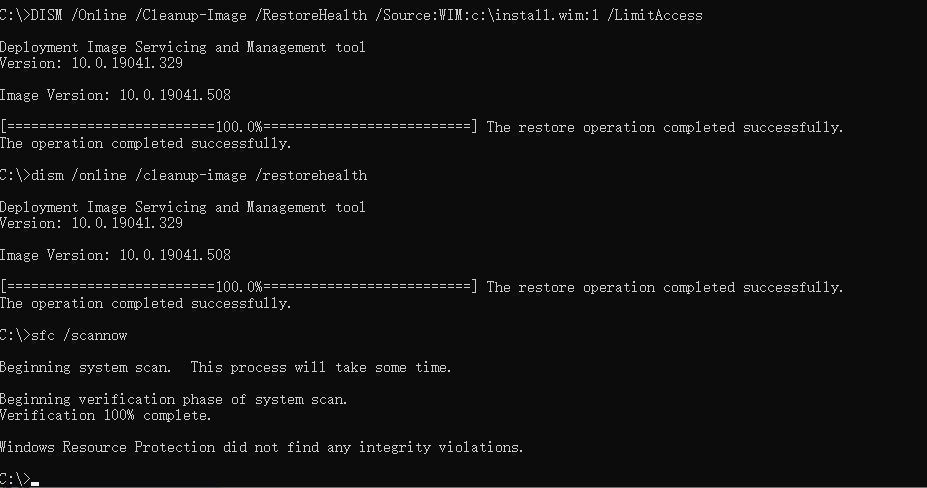The height and width of the screenshot is (488, 927).
Task: Click the second 100.0% progress bar
Action: pos(239,286)
